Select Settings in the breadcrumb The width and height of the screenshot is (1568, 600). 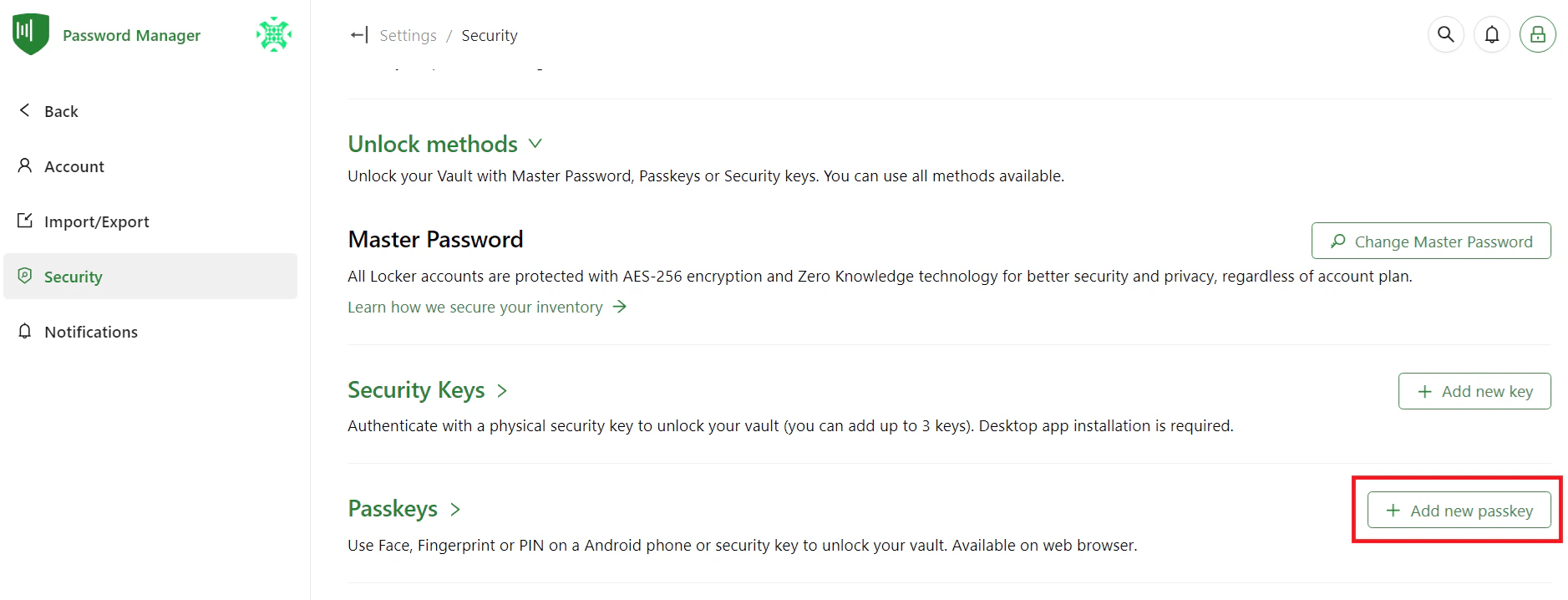pyautogui.click(x=408, y=35)
